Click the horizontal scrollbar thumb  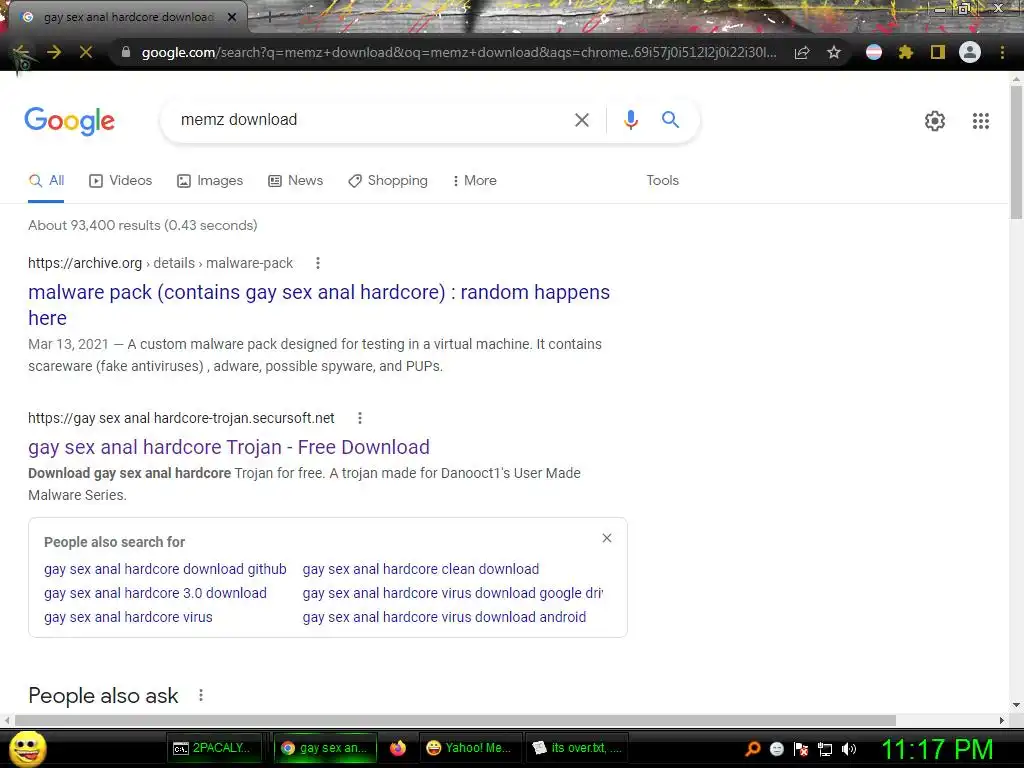[x=455, y=720]
